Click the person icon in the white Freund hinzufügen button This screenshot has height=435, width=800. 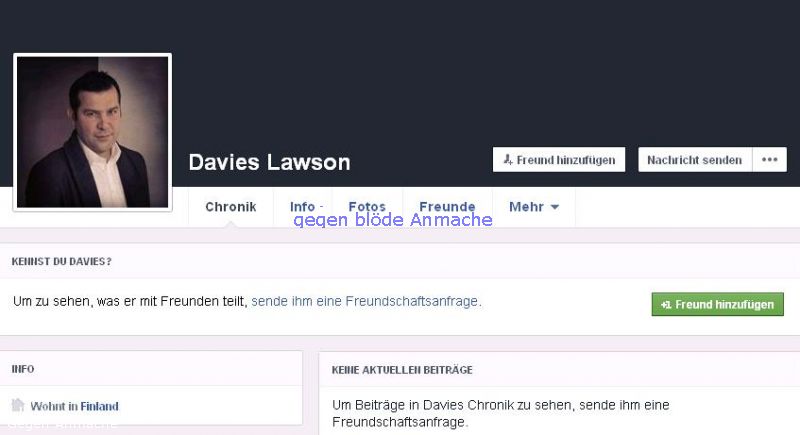(508, 160)
